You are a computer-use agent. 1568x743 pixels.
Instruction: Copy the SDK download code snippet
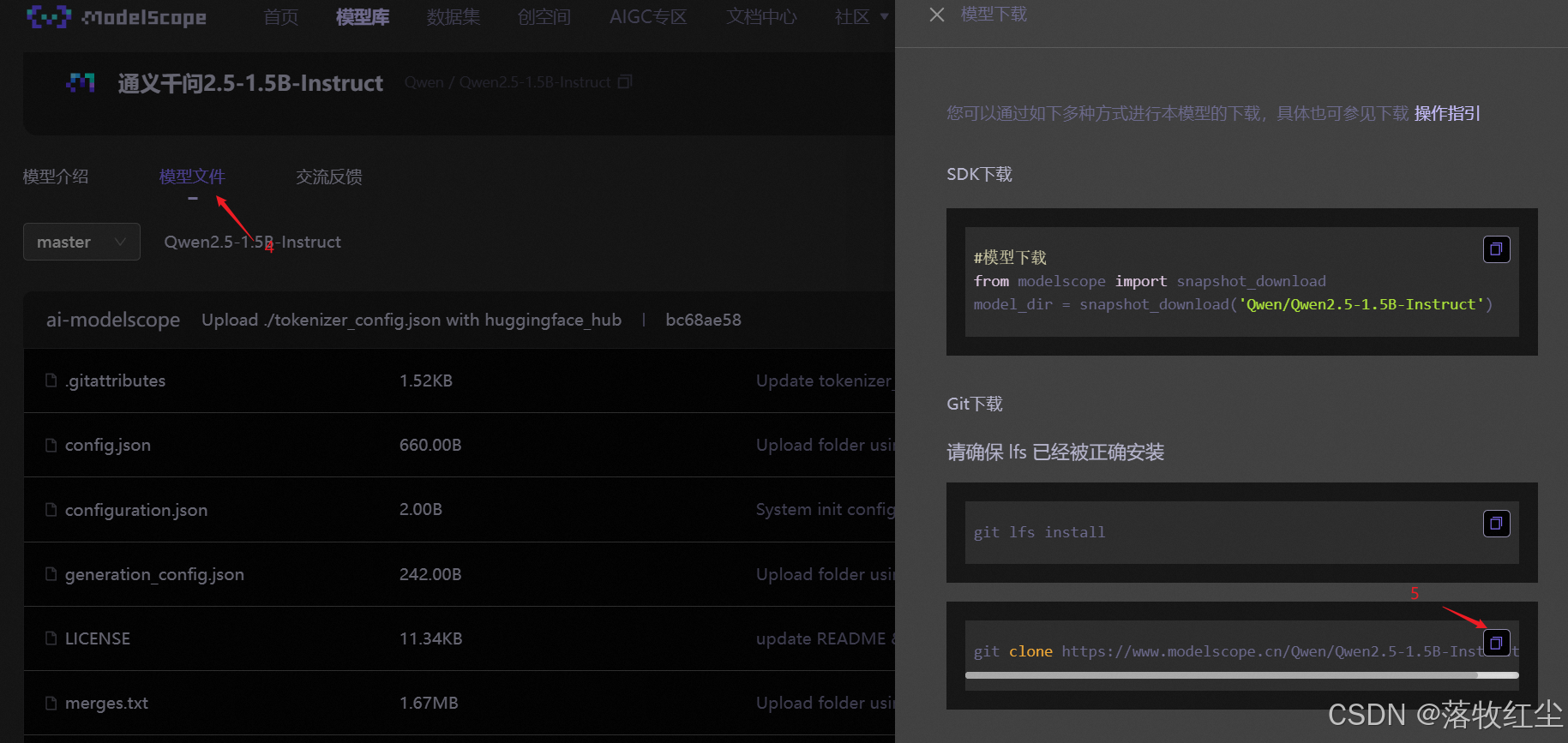pyautogui.click(x=1496, y=249)
